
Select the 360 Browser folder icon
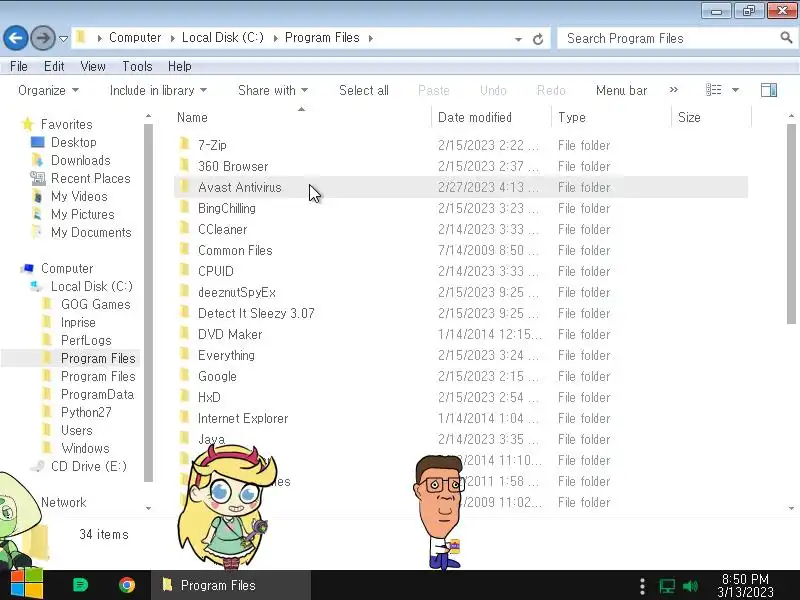click(185, 165)
